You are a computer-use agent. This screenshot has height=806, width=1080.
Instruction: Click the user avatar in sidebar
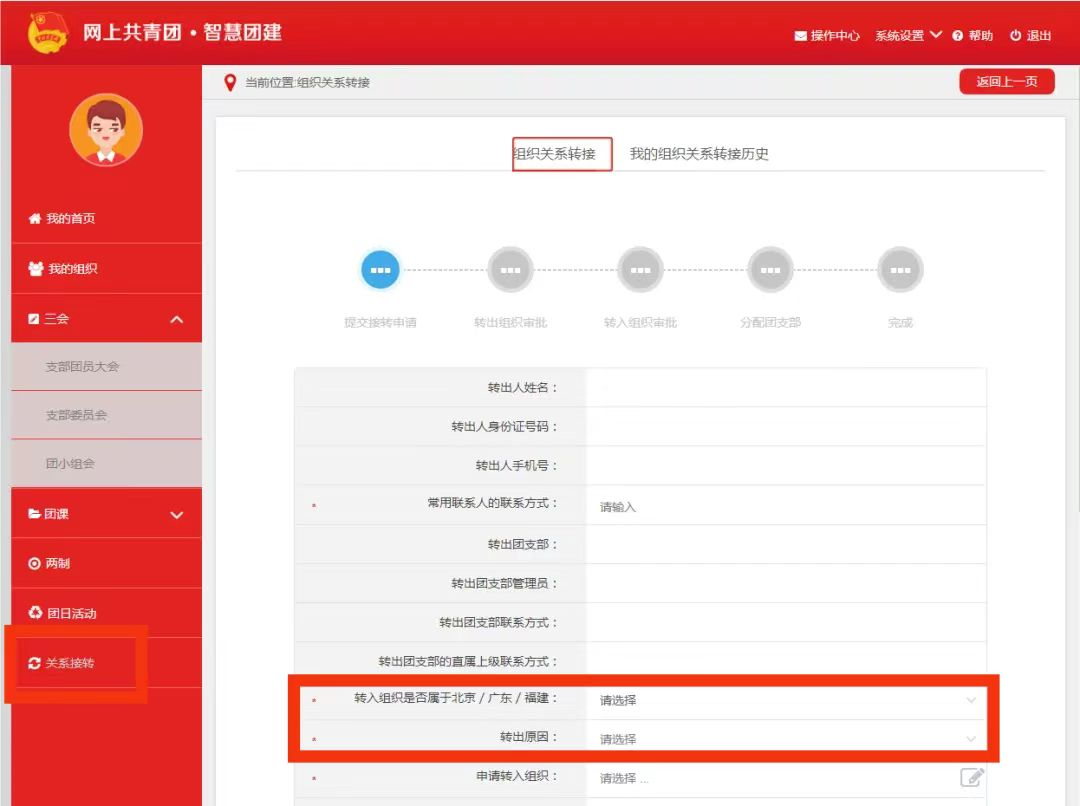click(106, 130)
